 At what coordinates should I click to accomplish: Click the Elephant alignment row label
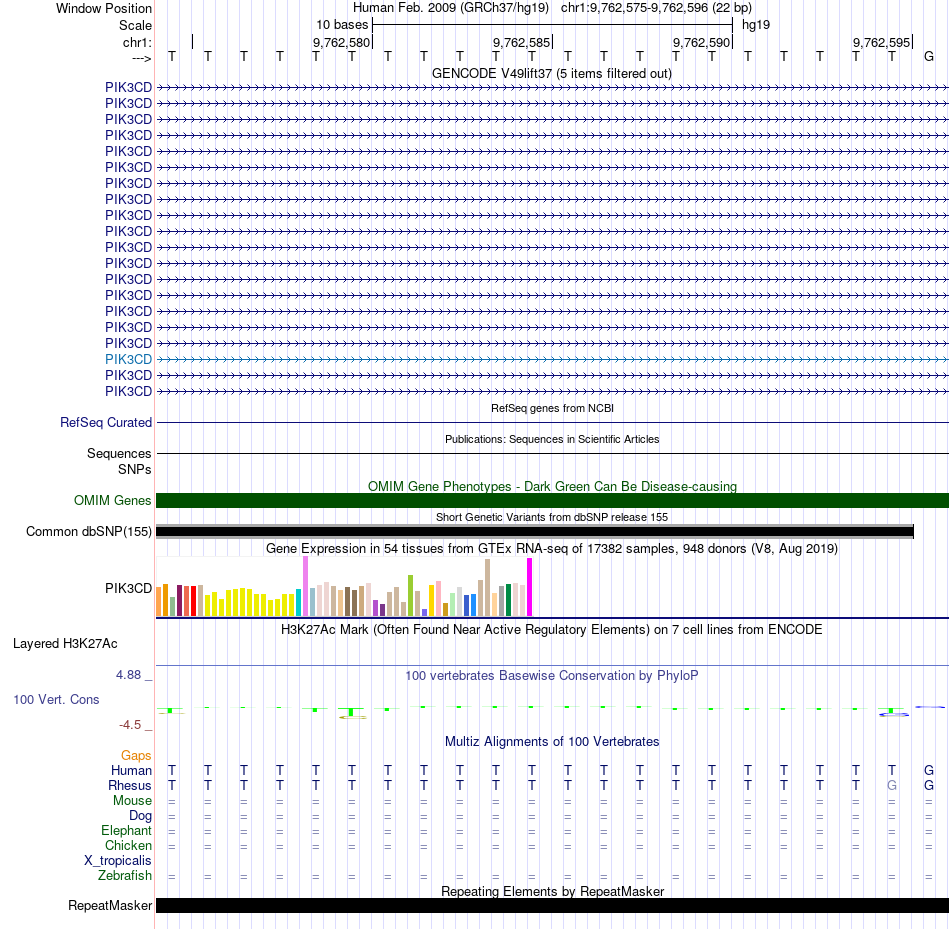pos(127,831)
